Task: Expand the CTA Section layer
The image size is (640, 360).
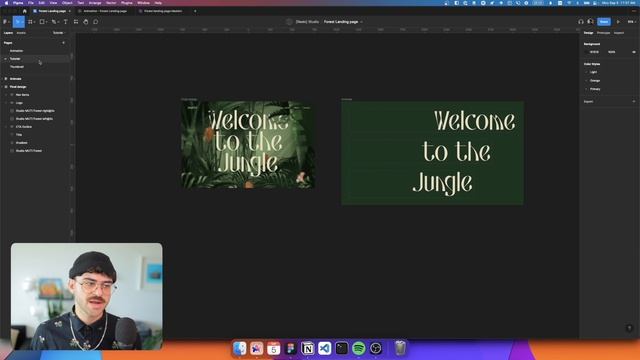Action: tap(6, 127)
